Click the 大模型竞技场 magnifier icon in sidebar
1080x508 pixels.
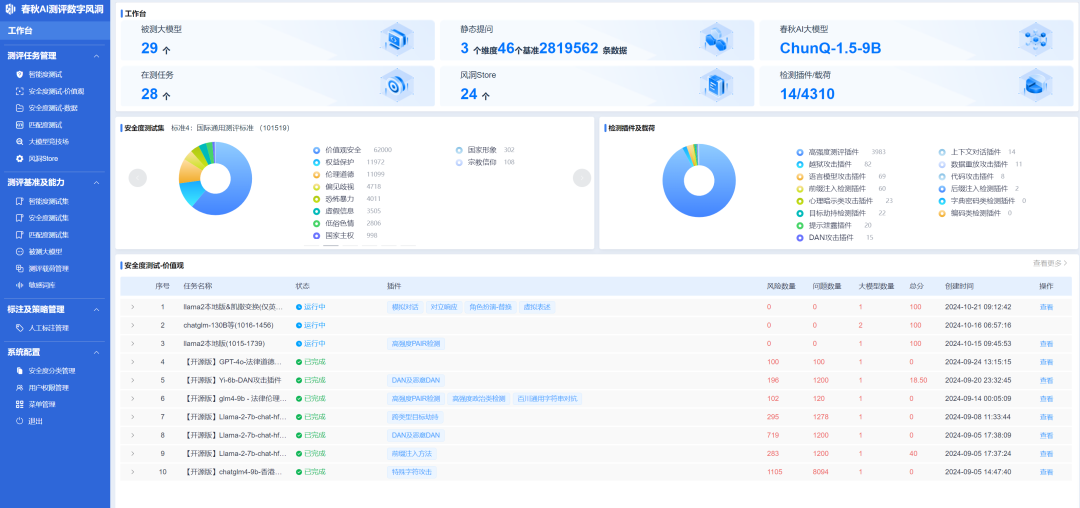tap(20, 142)
